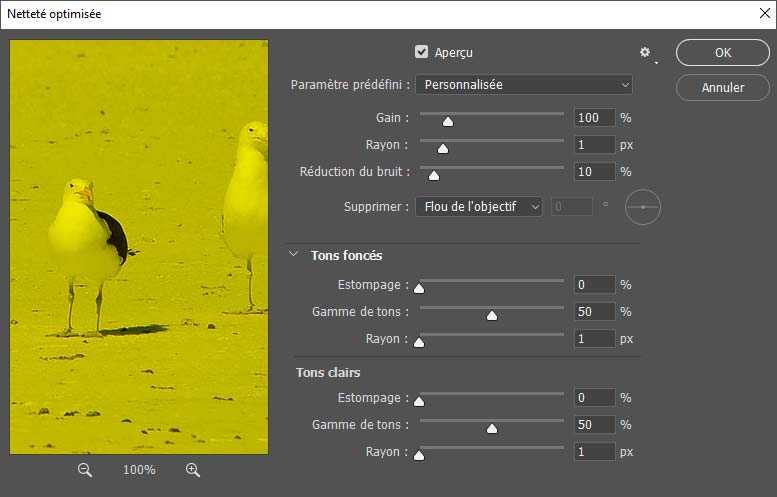This screenshot has height=497, width=777.
Task: Open the Supprimer blur type dropdown
Action: [x=478, y=207]
